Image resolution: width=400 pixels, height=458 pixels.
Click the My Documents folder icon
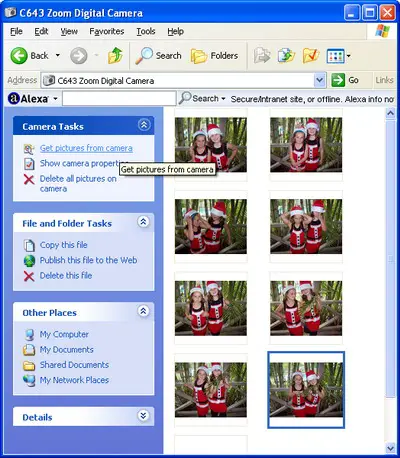point(29,350)
